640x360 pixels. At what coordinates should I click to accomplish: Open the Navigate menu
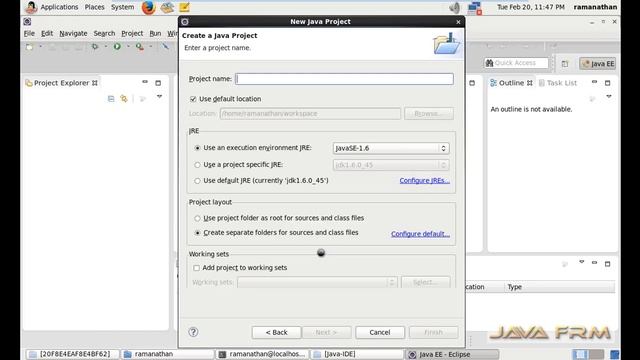click(73, 33)
